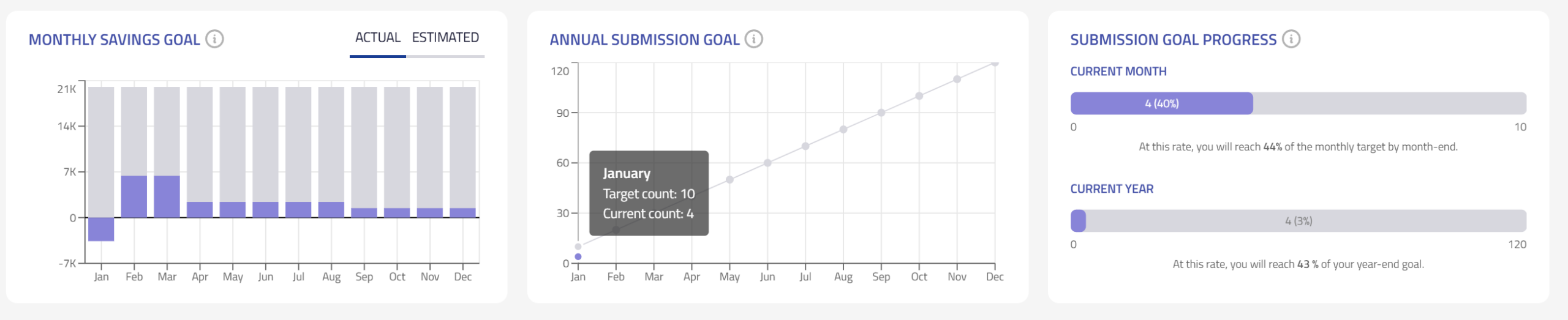Image resolution: width=1568 pixels, height=320 pixels.
Task: Click the September target data point
Action: pos(881,113)
